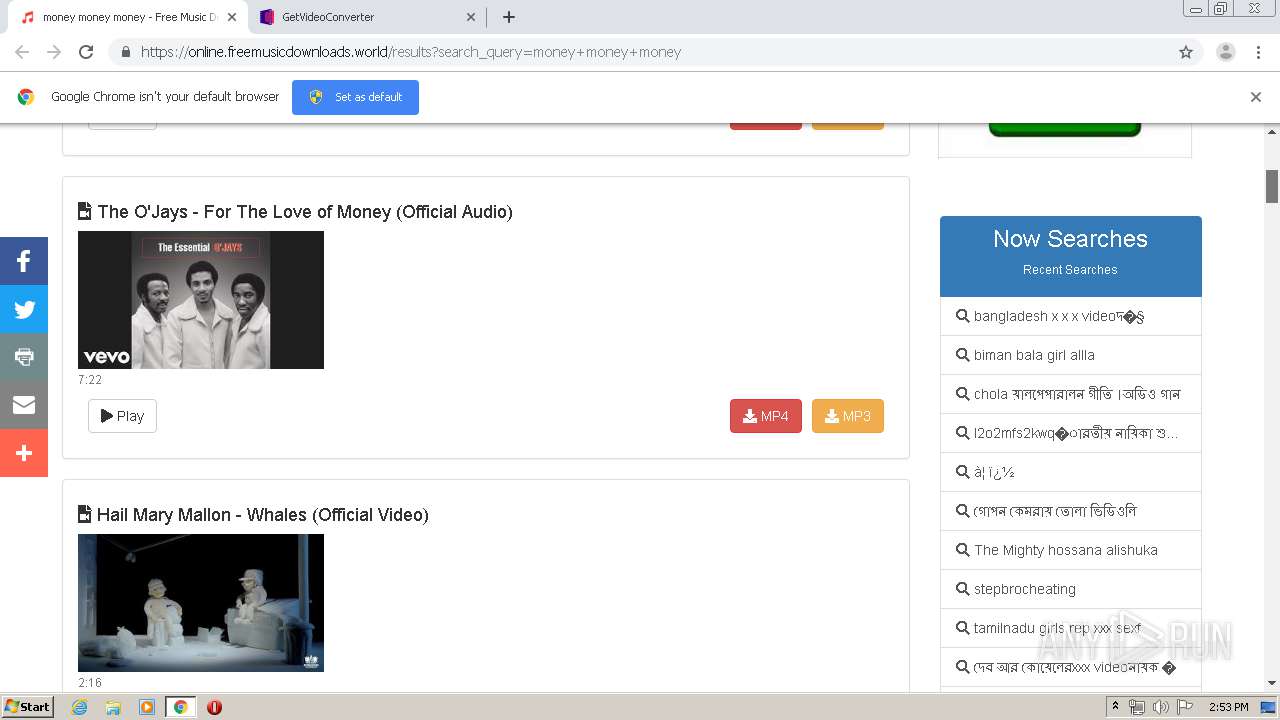The width and height of the screenshot is (1280, 720).
Task: Open more sharing options plus icon
Action: (x=24, y=453)
